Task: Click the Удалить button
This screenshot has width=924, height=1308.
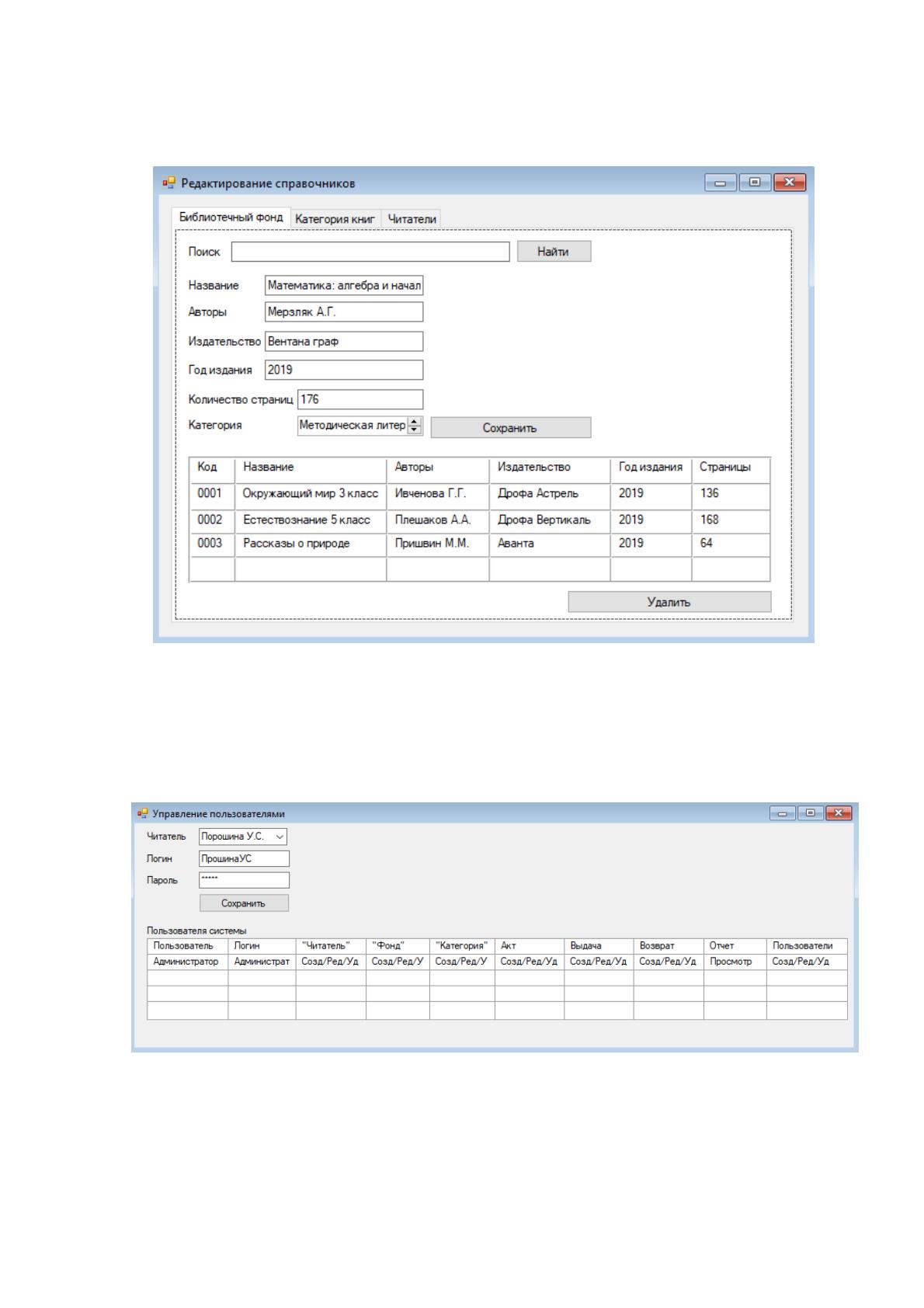Action: coord(669,602)
